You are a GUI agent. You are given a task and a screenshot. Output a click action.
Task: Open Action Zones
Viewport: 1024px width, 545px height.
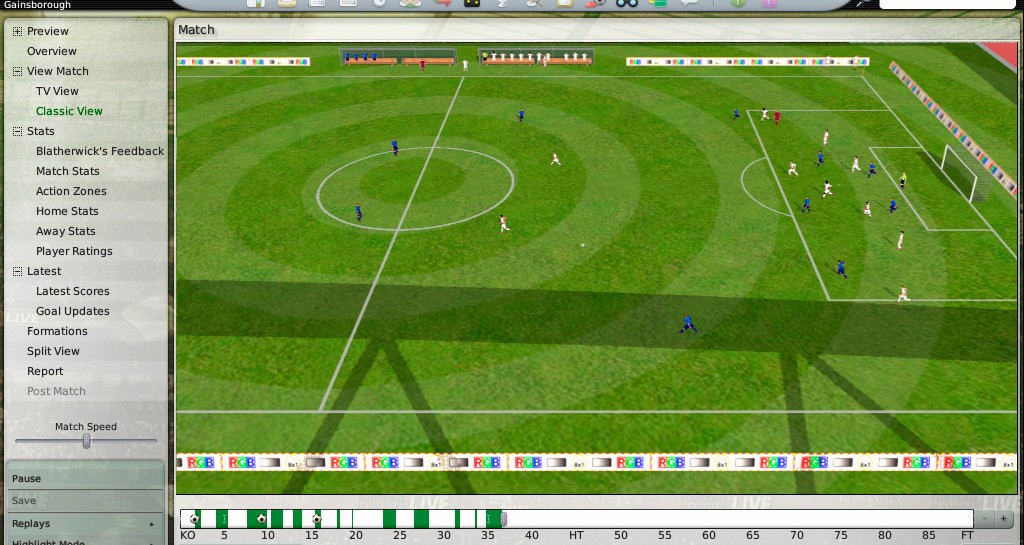click(x=71, y=191)
